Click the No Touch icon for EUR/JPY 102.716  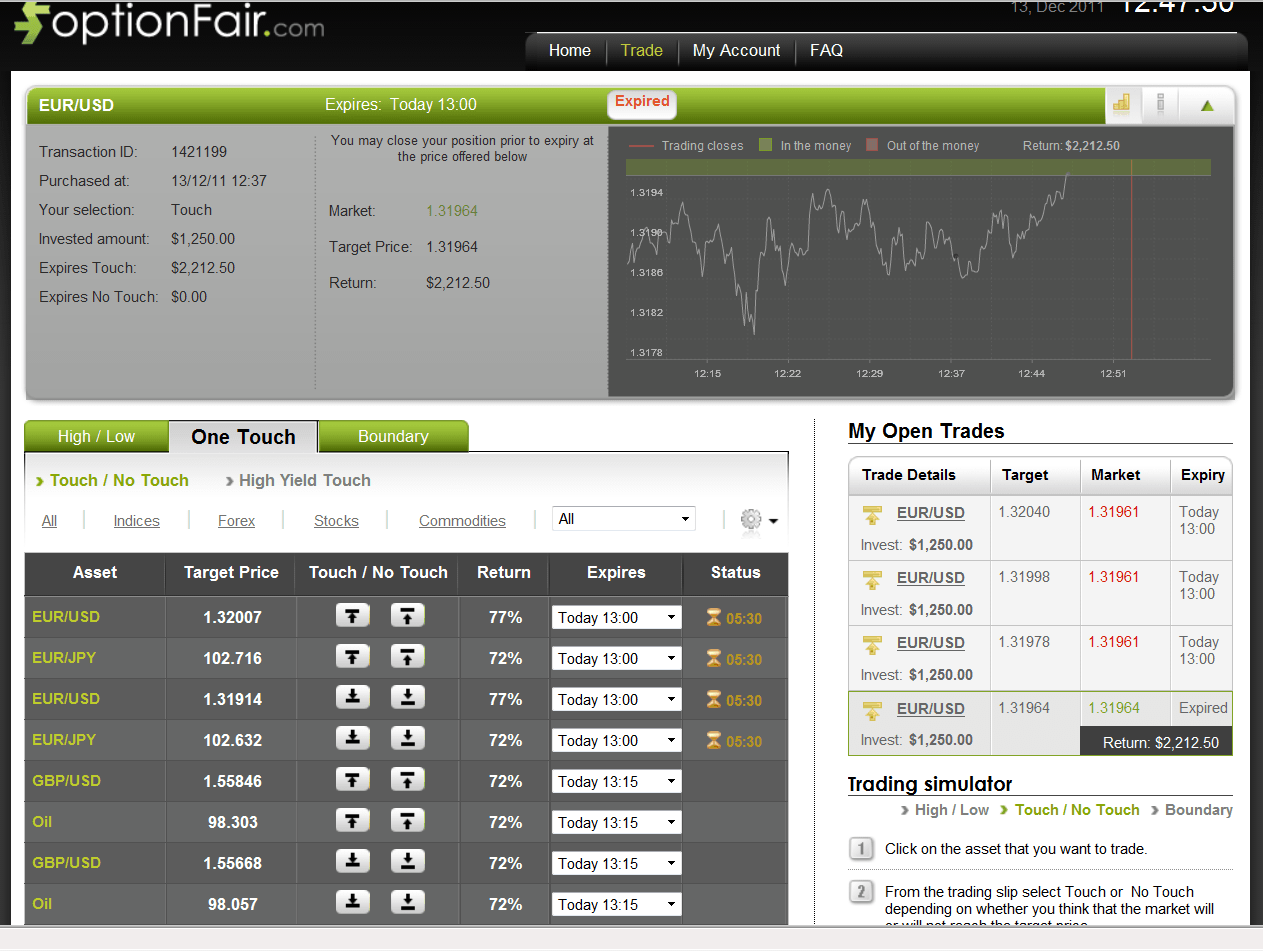tap(407, 657)
